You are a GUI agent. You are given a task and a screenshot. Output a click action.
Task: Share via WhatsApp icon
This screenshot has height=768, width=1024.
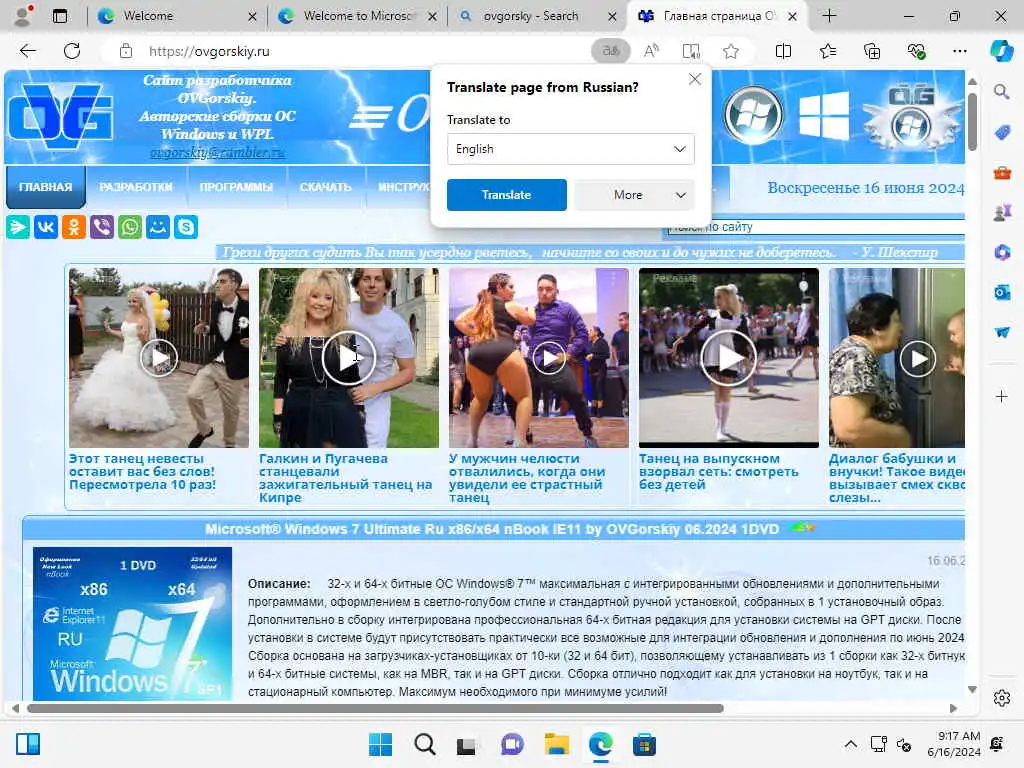coord(130,227)
